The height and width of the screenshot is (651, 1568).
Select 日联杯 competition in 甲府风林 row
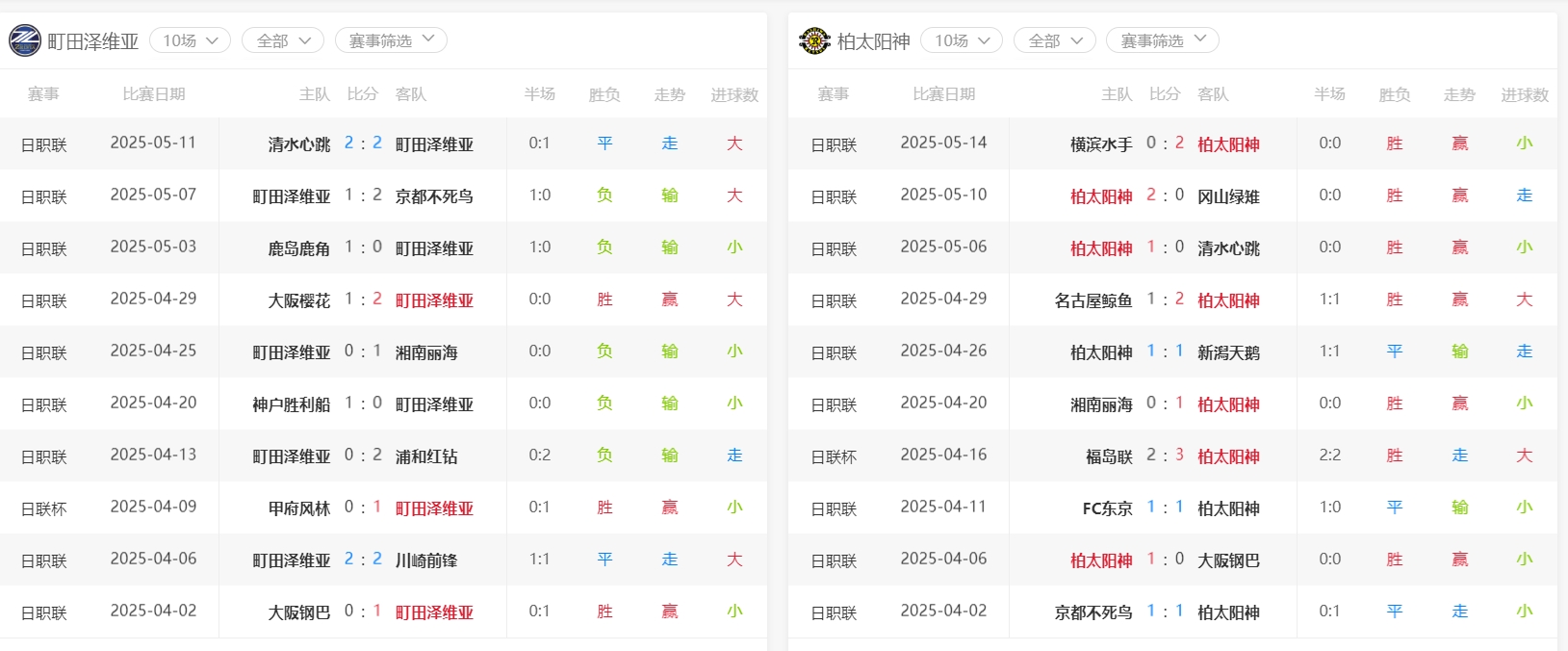(x=44, y=508)
